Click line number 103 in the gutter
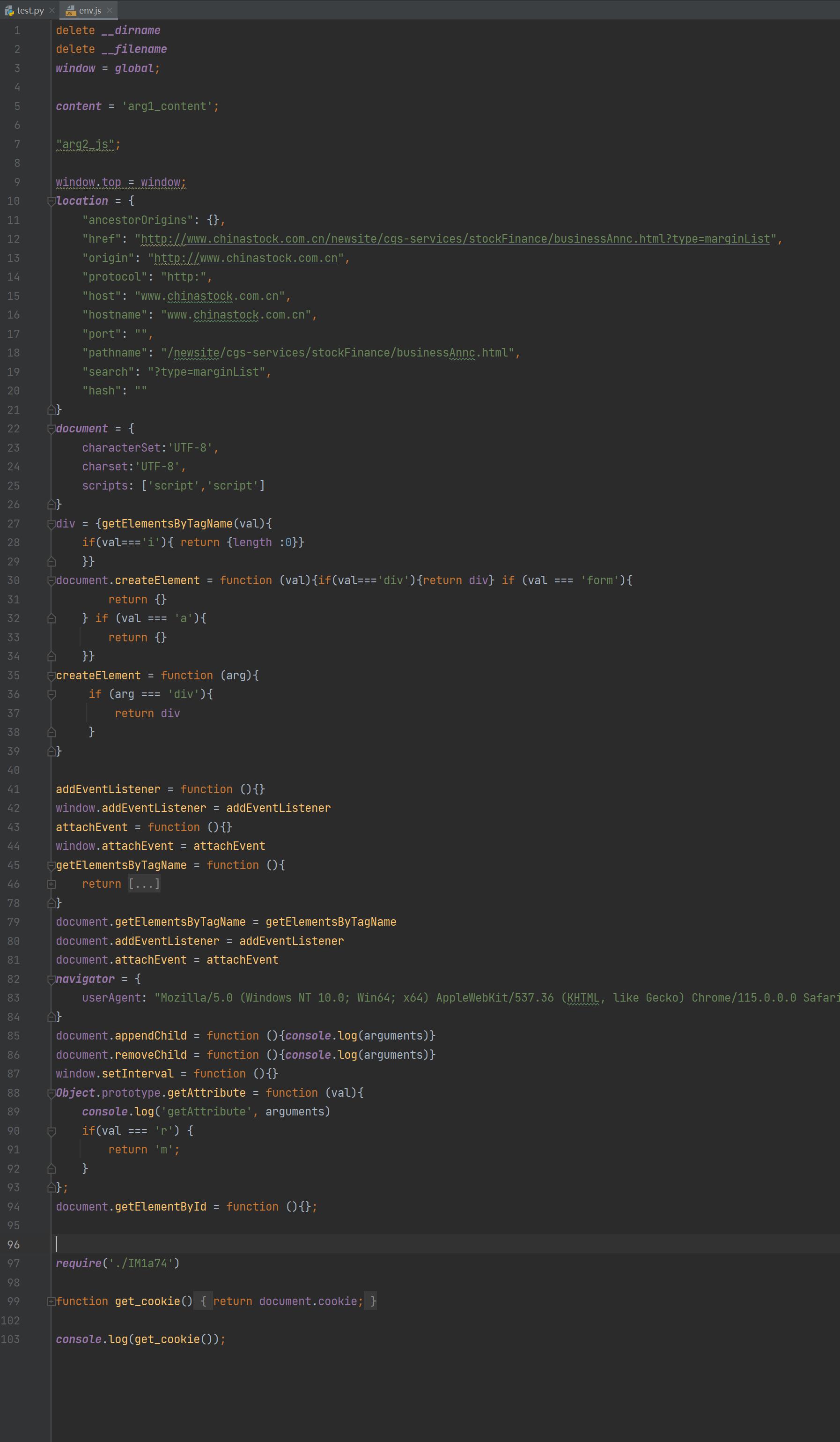The width and height of the screenshot is (840, 1442). 10,1339
